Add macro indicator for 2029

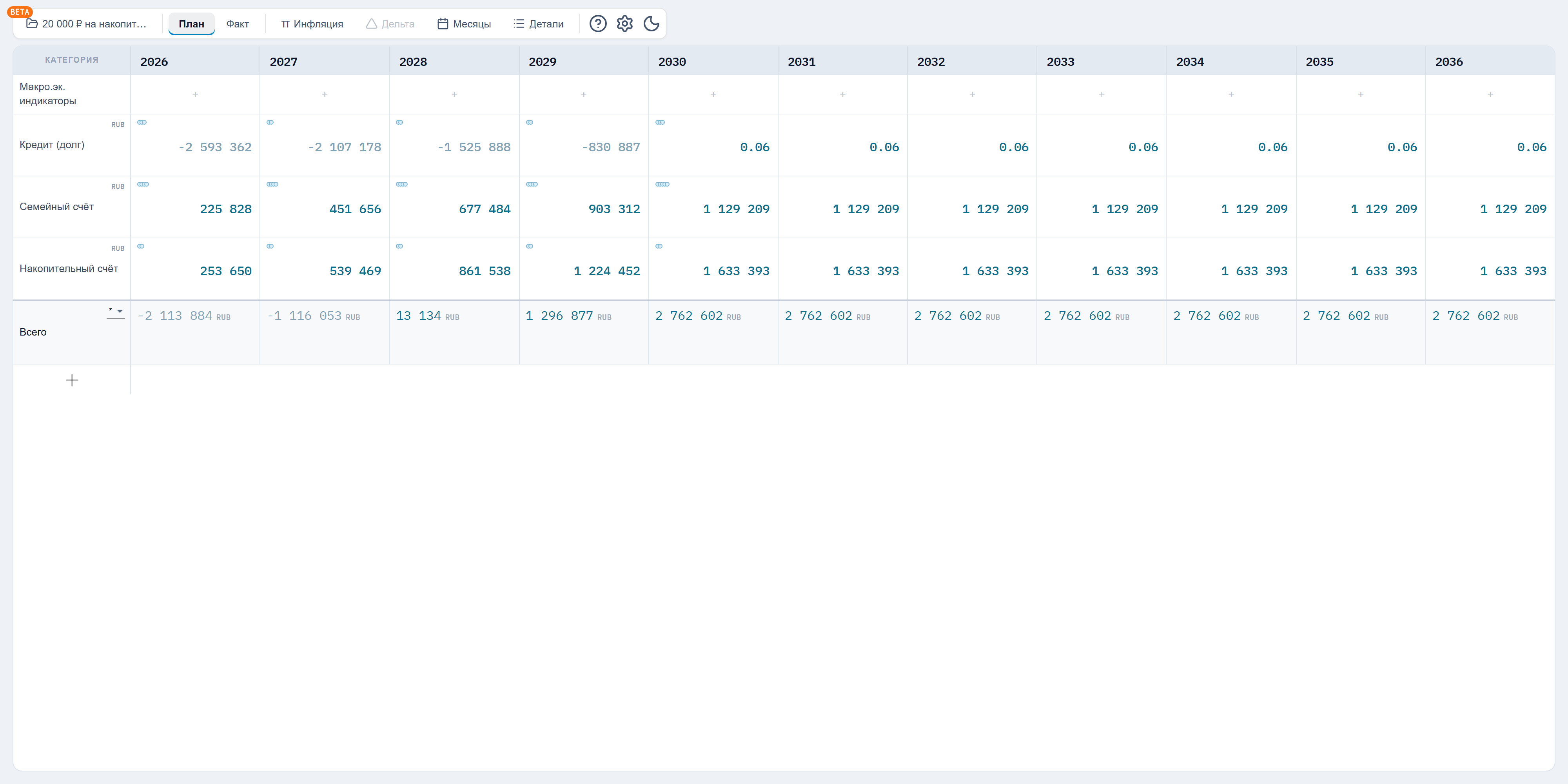coord(584,94)
